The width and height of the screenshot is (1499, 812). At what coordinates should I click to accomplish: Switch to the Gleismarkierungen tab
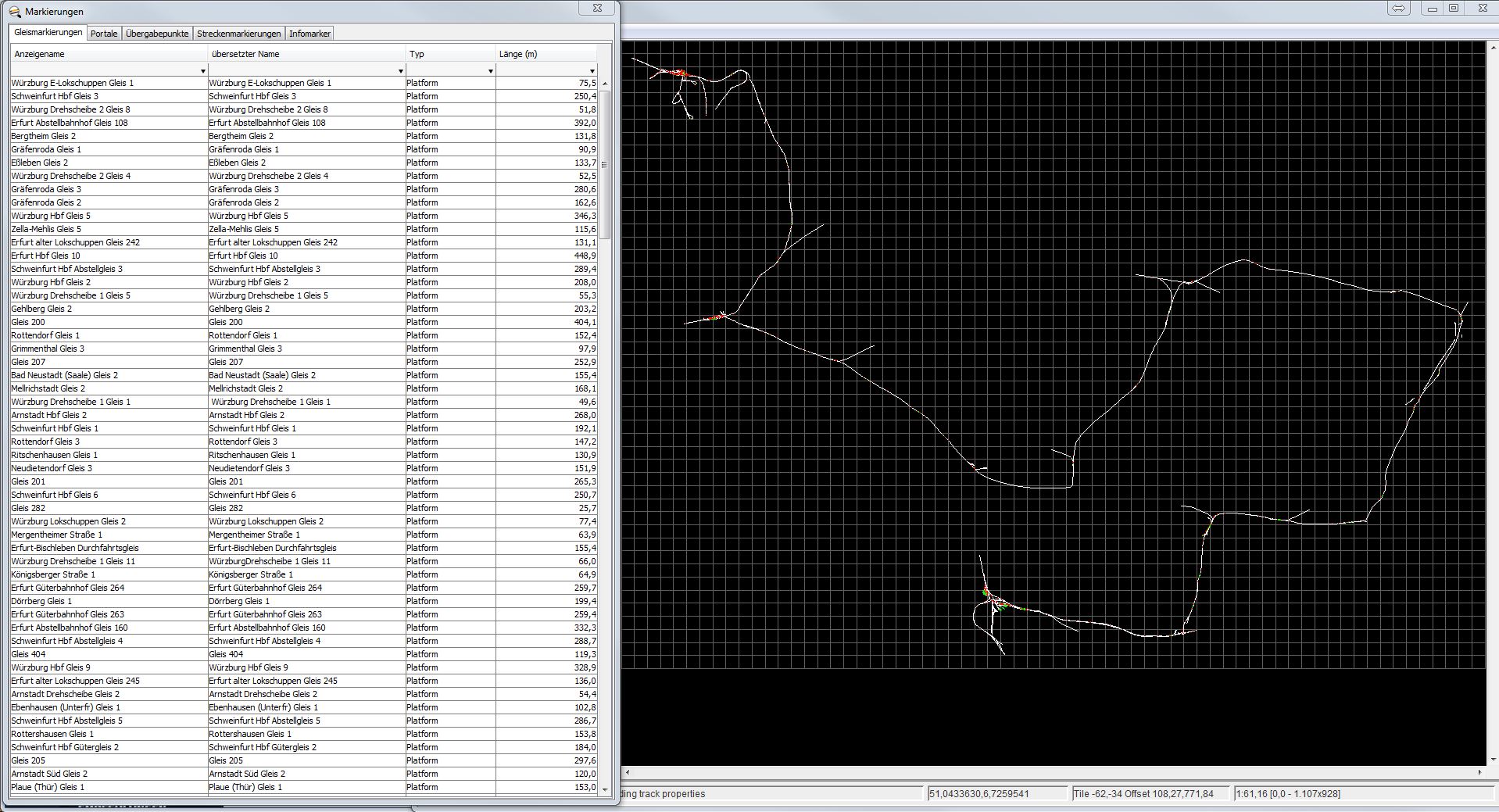pyautogui.click(x=48, y=33)
